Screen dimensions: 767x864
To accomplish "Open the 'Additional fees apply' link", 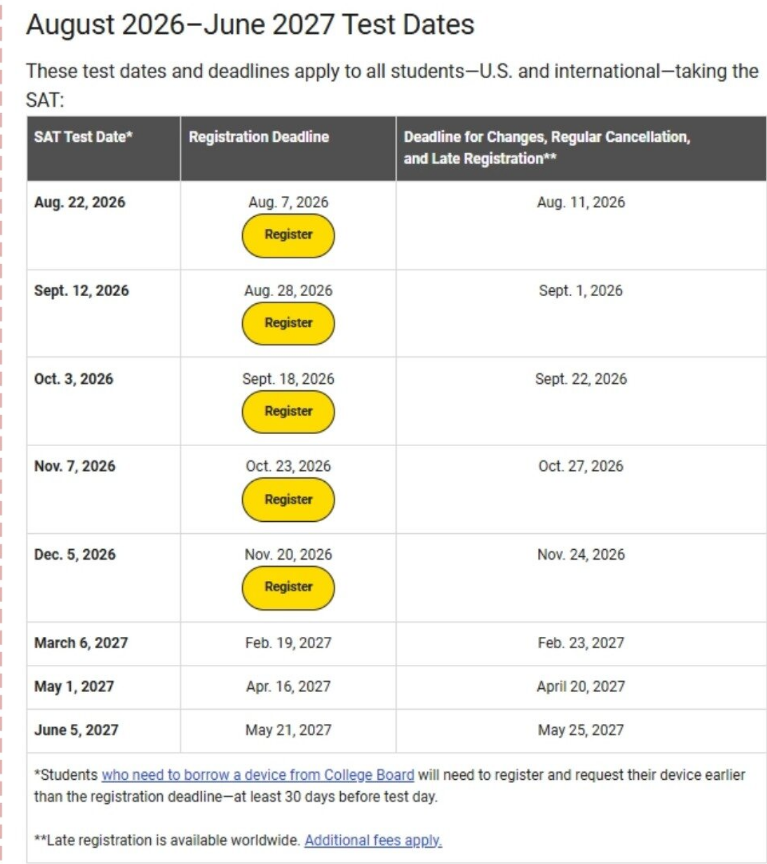I will [373, 840].
